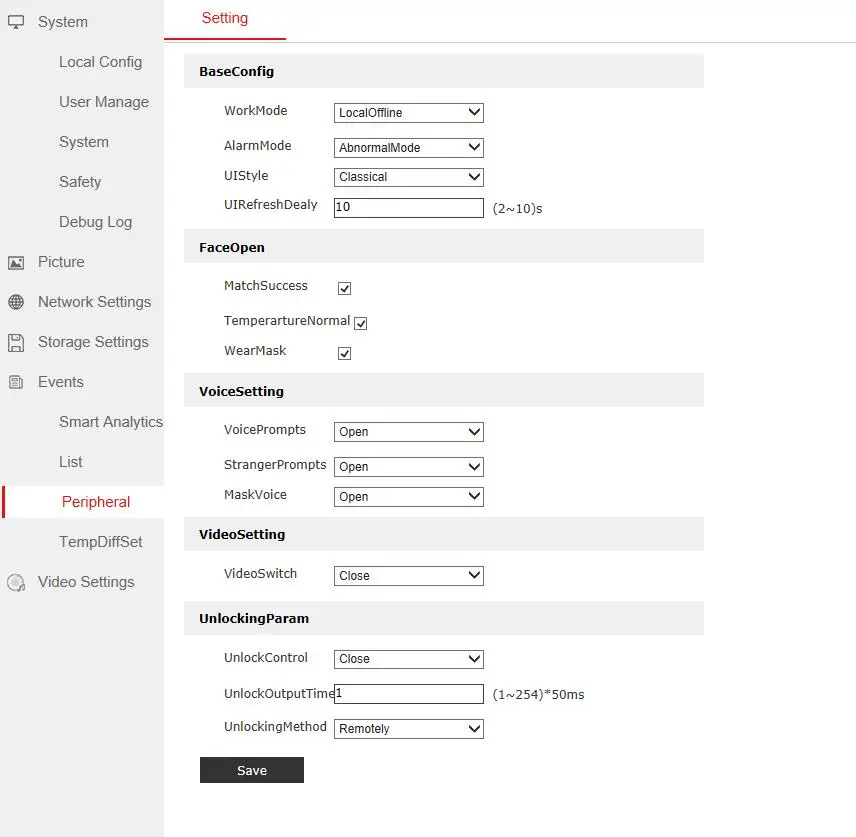Click the Events document icon
Image resolution: width=856 pixels, height=837 pixels.
click(x=16, y=382)
